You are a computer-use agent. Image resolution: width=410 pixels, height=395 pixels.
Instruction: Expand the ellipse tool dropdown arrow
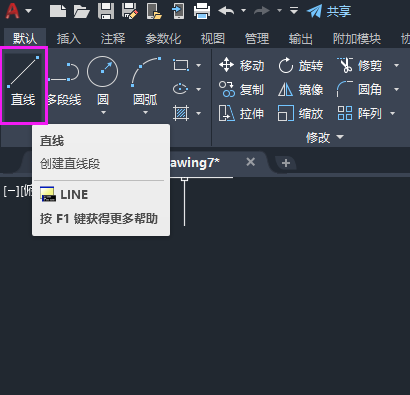(198, 89)
